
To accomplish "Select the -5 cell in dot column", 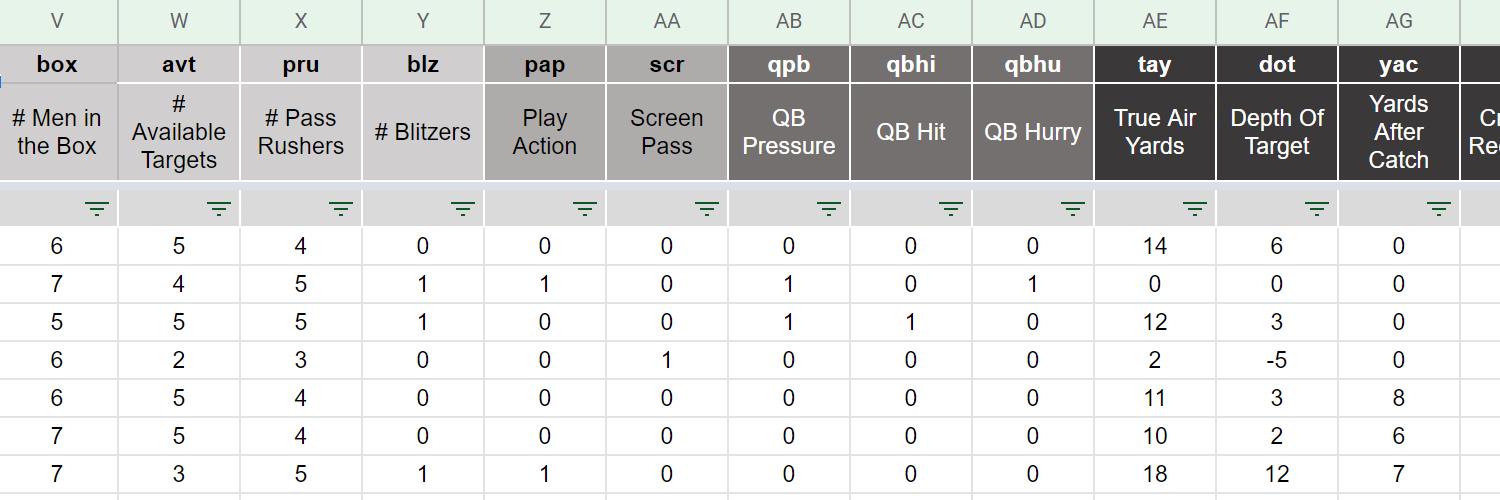I will (x=1277, y=360).
